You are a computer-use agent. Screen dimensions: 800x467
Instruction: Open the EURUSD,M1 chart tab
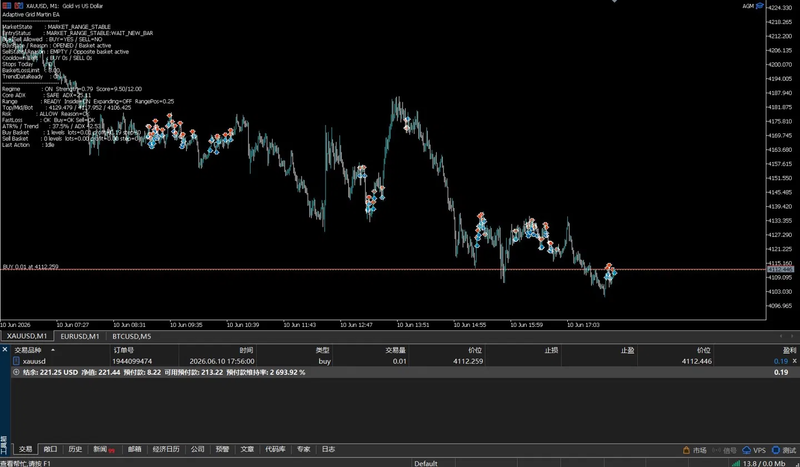[80, 336]
